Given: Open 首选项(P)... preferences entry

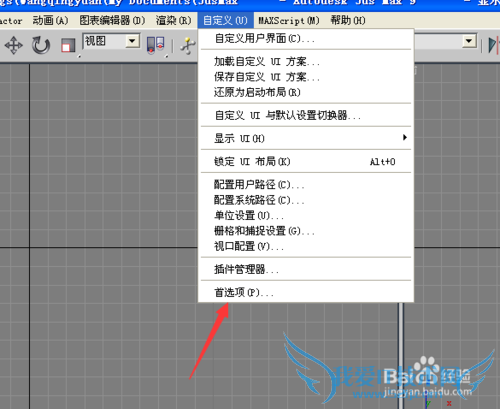Looking at the screenshot, I should pos(306,292).
